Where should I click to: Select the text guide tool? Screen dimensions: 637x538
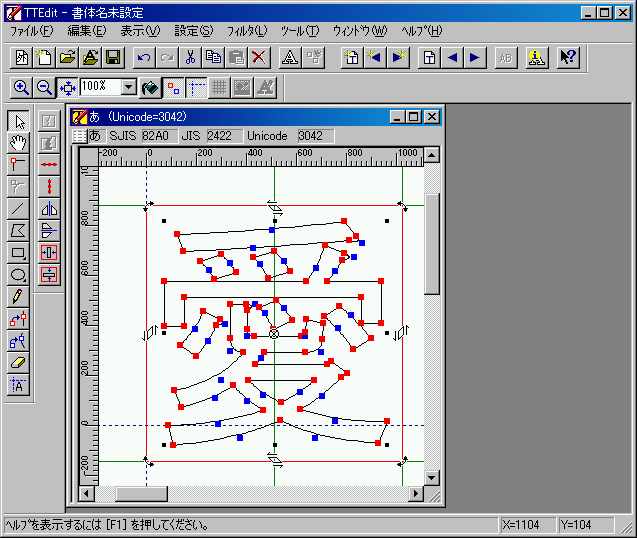click(18, 384)
